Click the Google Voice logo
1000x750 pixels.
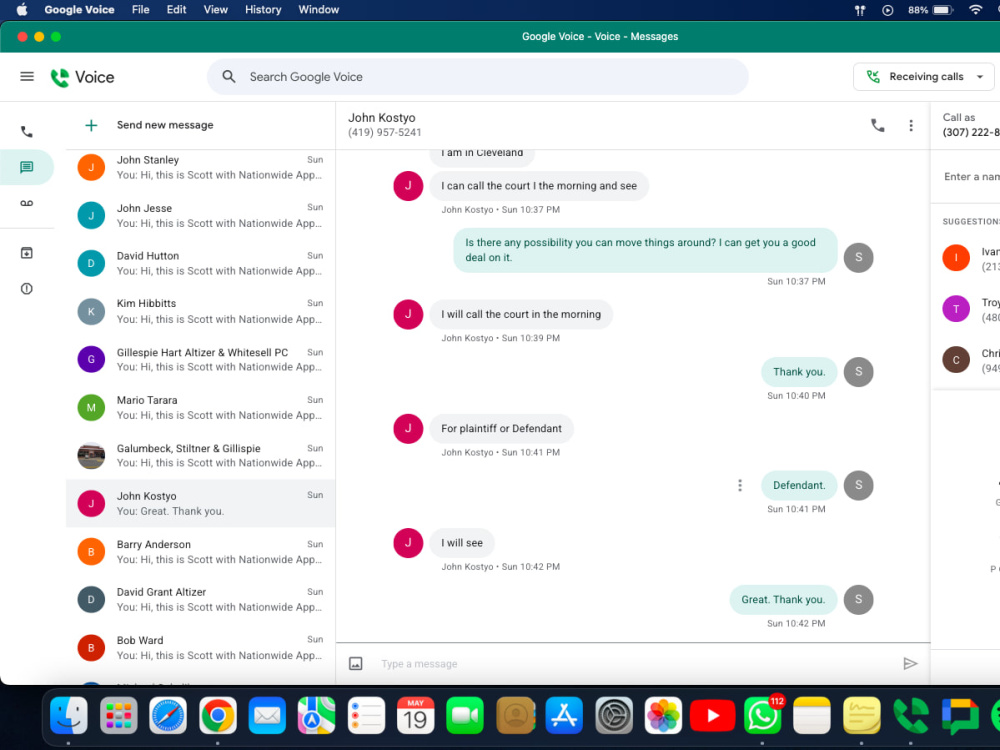(x=83, y=77)
